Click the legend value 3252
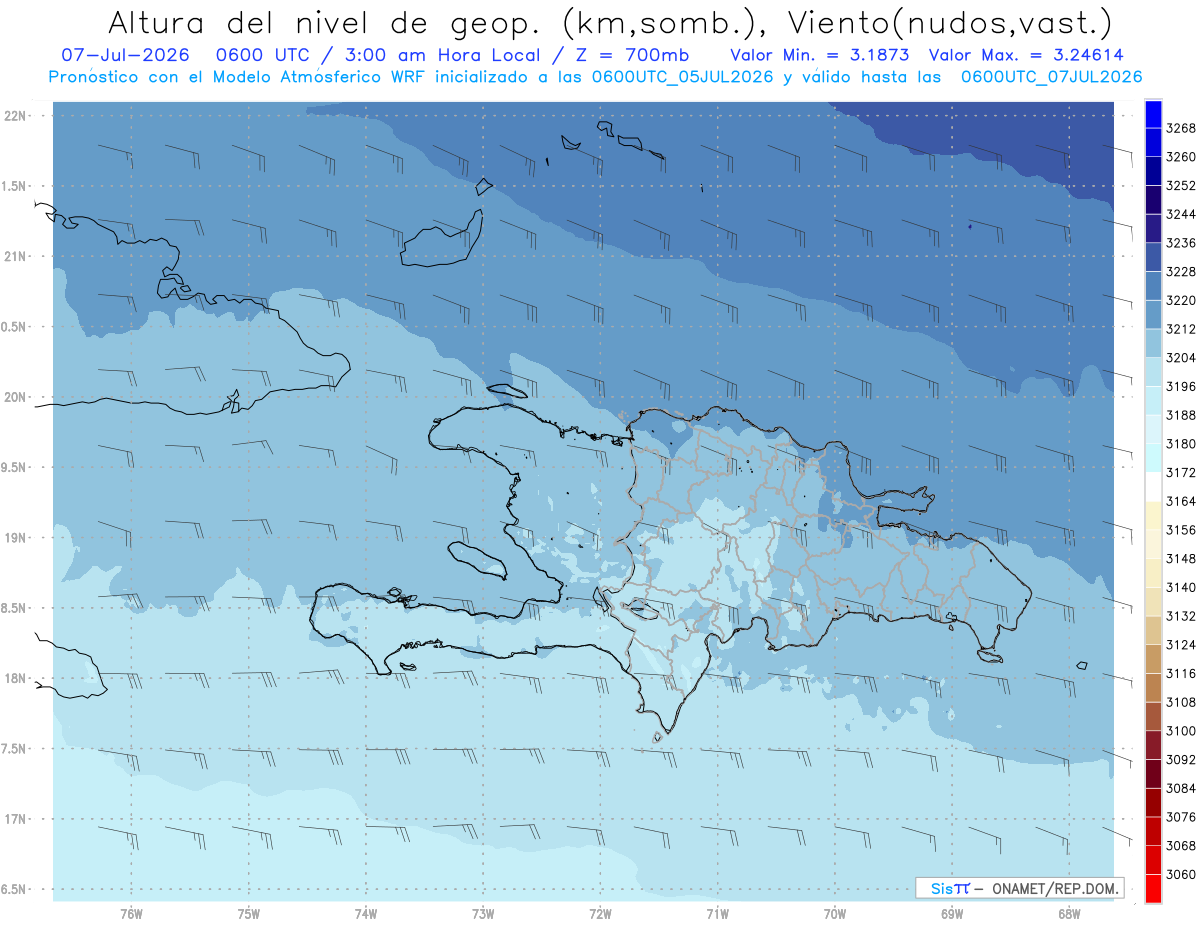This screenshot has height=927, width=1200. (x=1180, y=186)
